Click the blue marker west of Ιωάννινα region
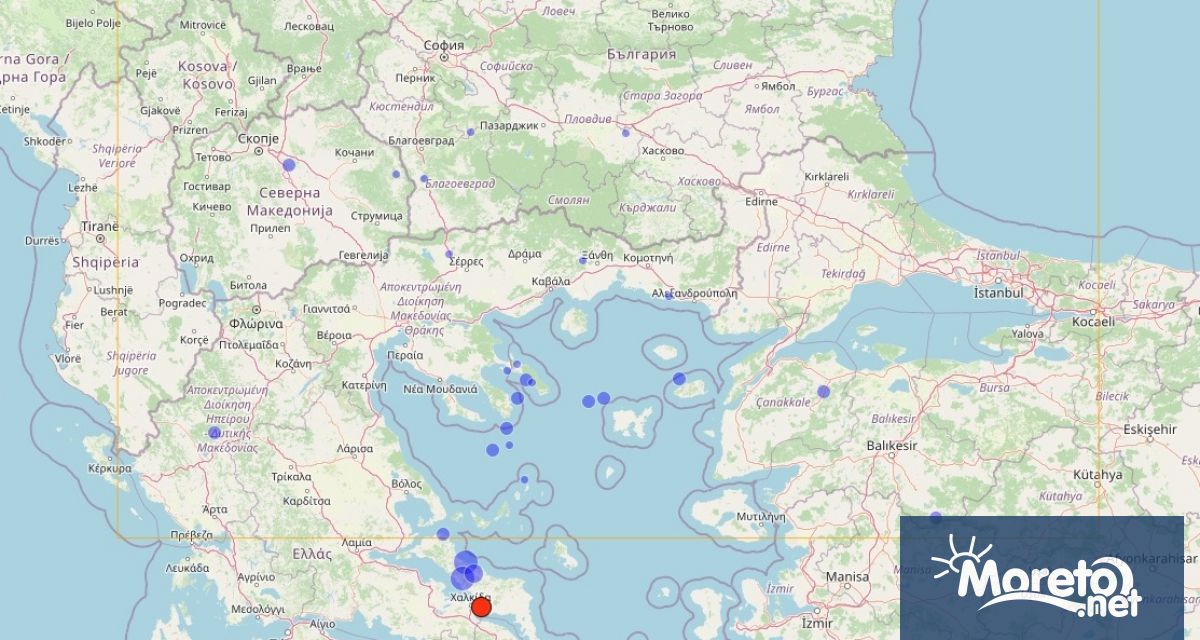1200x640 pixels. click(x=214, y=432)
